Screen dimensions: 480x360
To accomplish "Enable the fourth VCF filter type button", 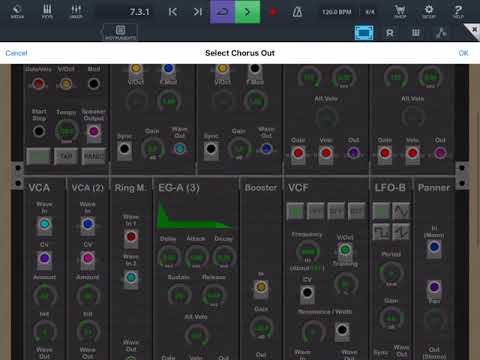I will point(356,211).
